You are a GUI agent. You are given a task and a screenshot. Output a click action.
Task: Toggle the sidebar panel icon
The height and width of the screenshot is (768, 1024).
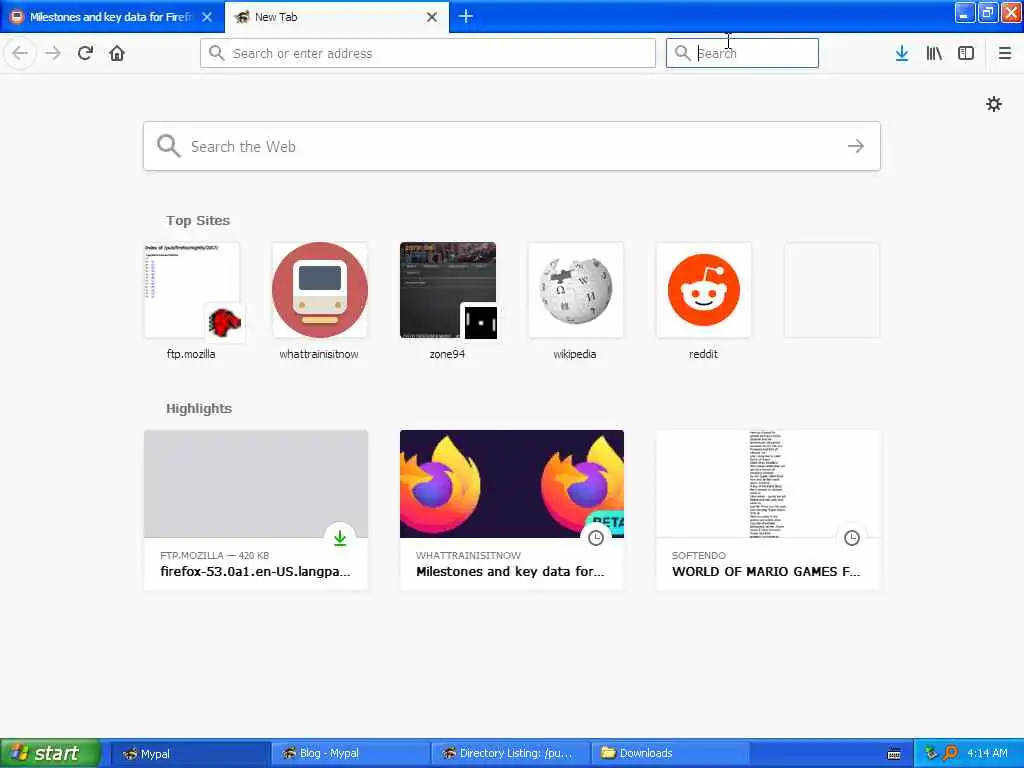966,53
